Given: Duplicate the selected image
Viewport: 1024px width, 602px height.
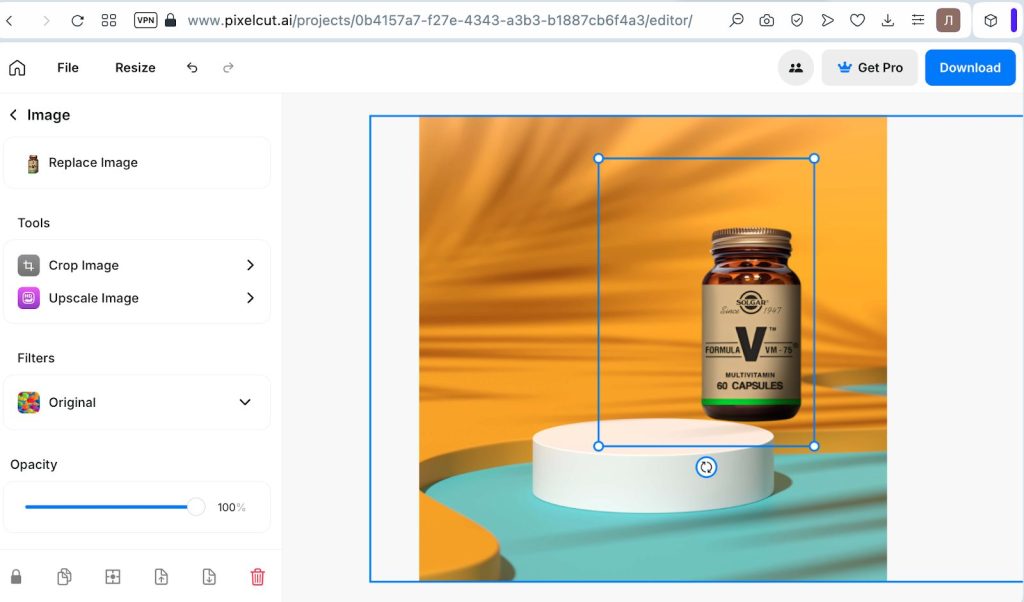Looking at the screenshot, I should point(64,577).
